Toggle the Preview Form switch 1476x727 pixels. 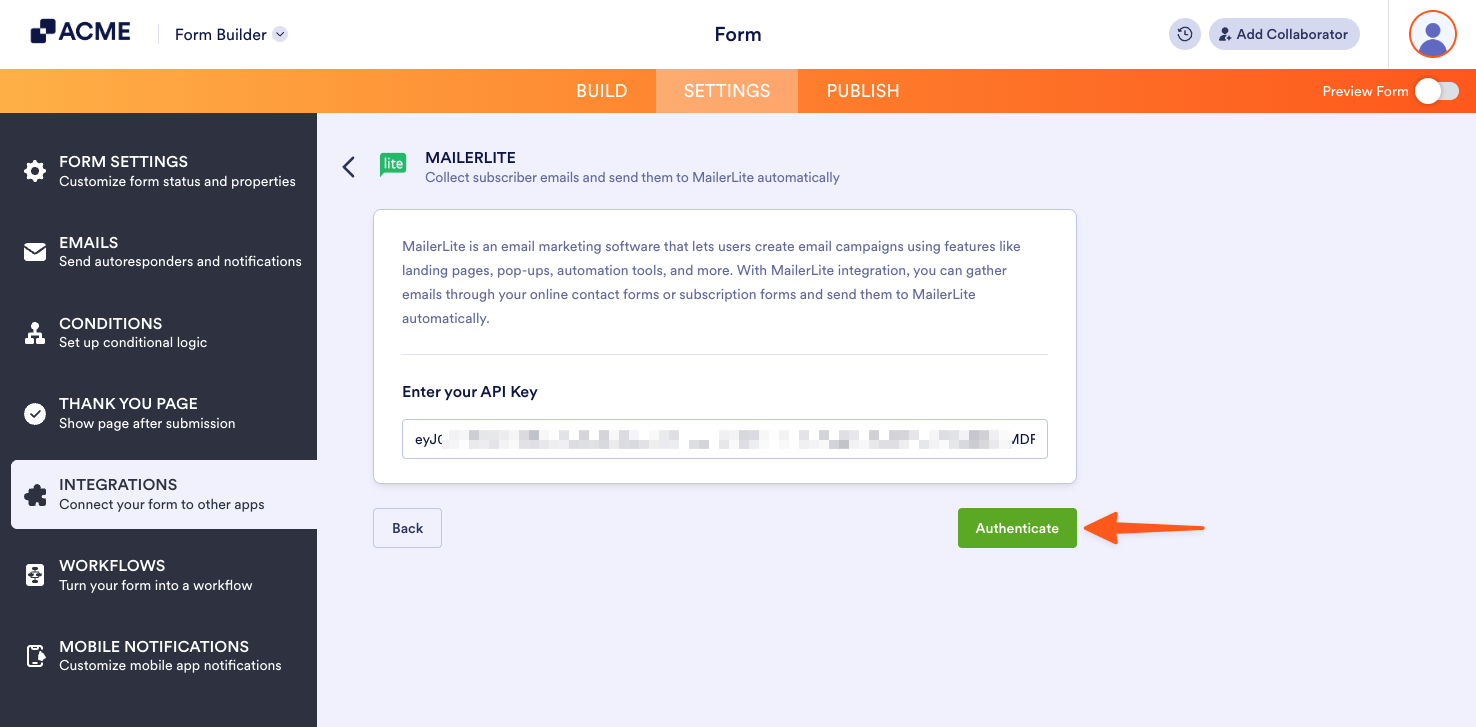click(x=1437, y=90)
